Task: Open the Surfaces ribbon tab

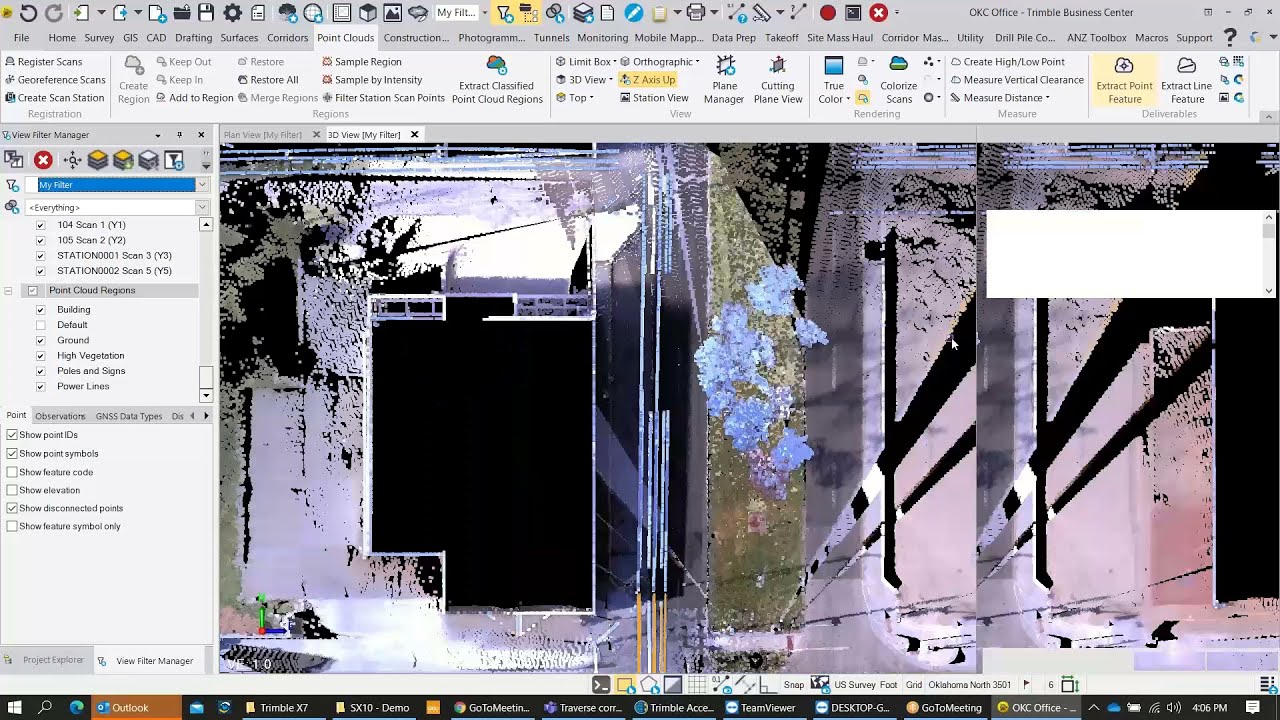Action: point(239,38)
